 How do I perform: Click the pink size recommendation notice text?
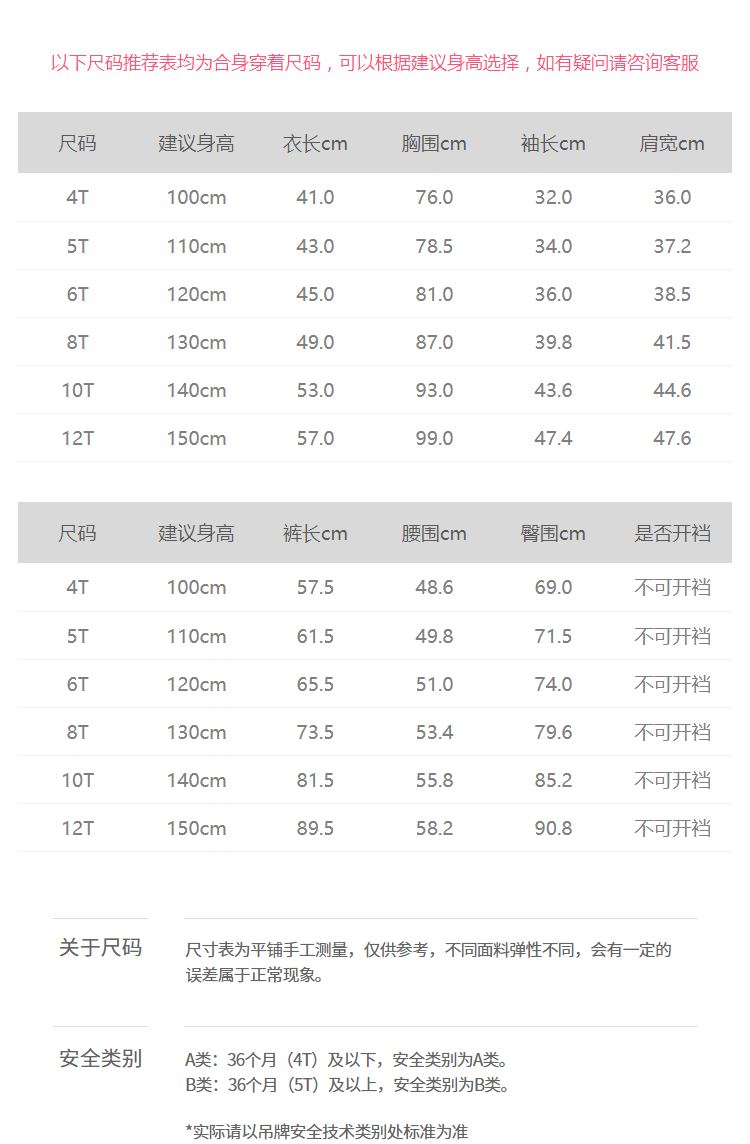click(x=375, y=63)
